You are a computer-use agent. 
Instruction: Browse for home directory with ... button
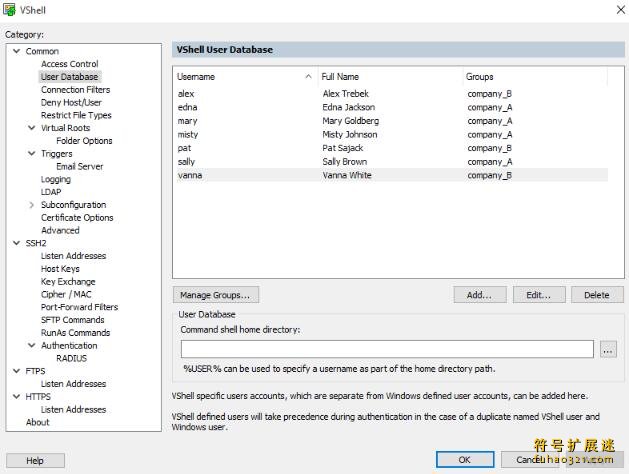point(608,349)
